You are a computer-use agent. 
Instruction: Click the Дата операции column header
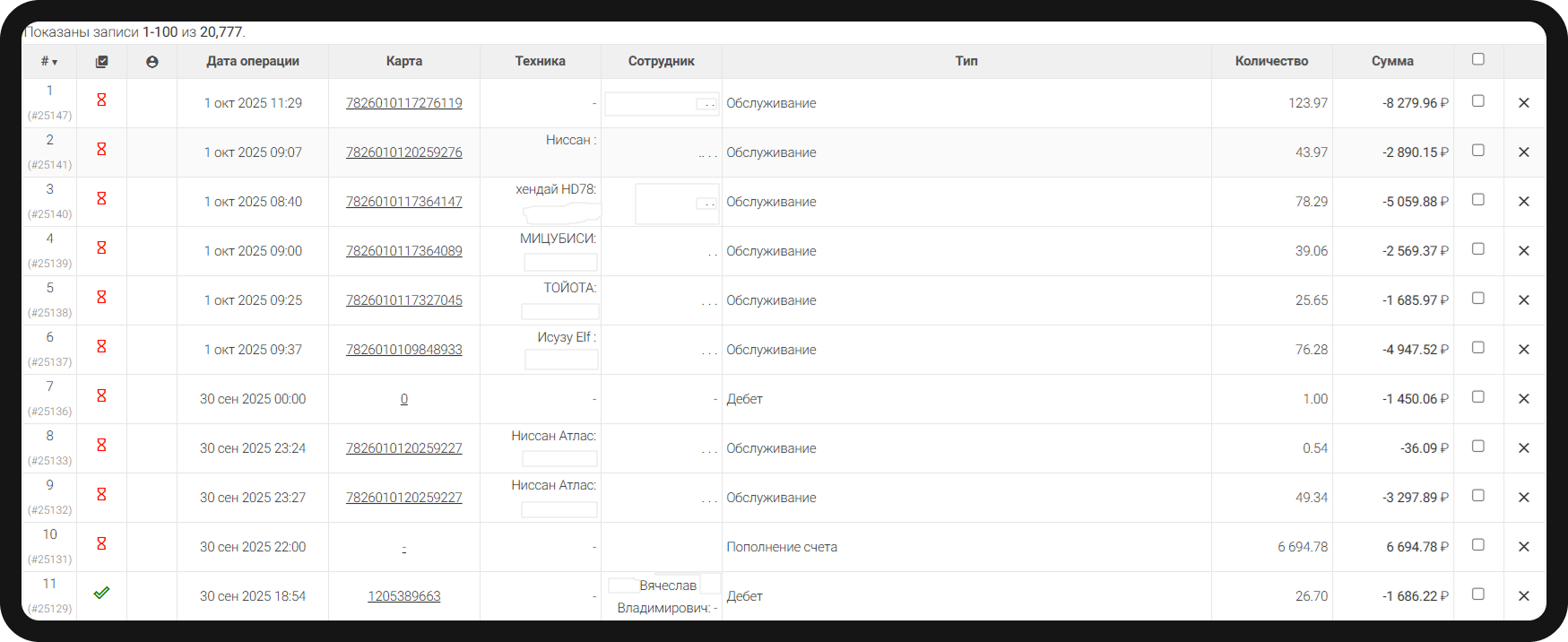(x=253, y=61)
